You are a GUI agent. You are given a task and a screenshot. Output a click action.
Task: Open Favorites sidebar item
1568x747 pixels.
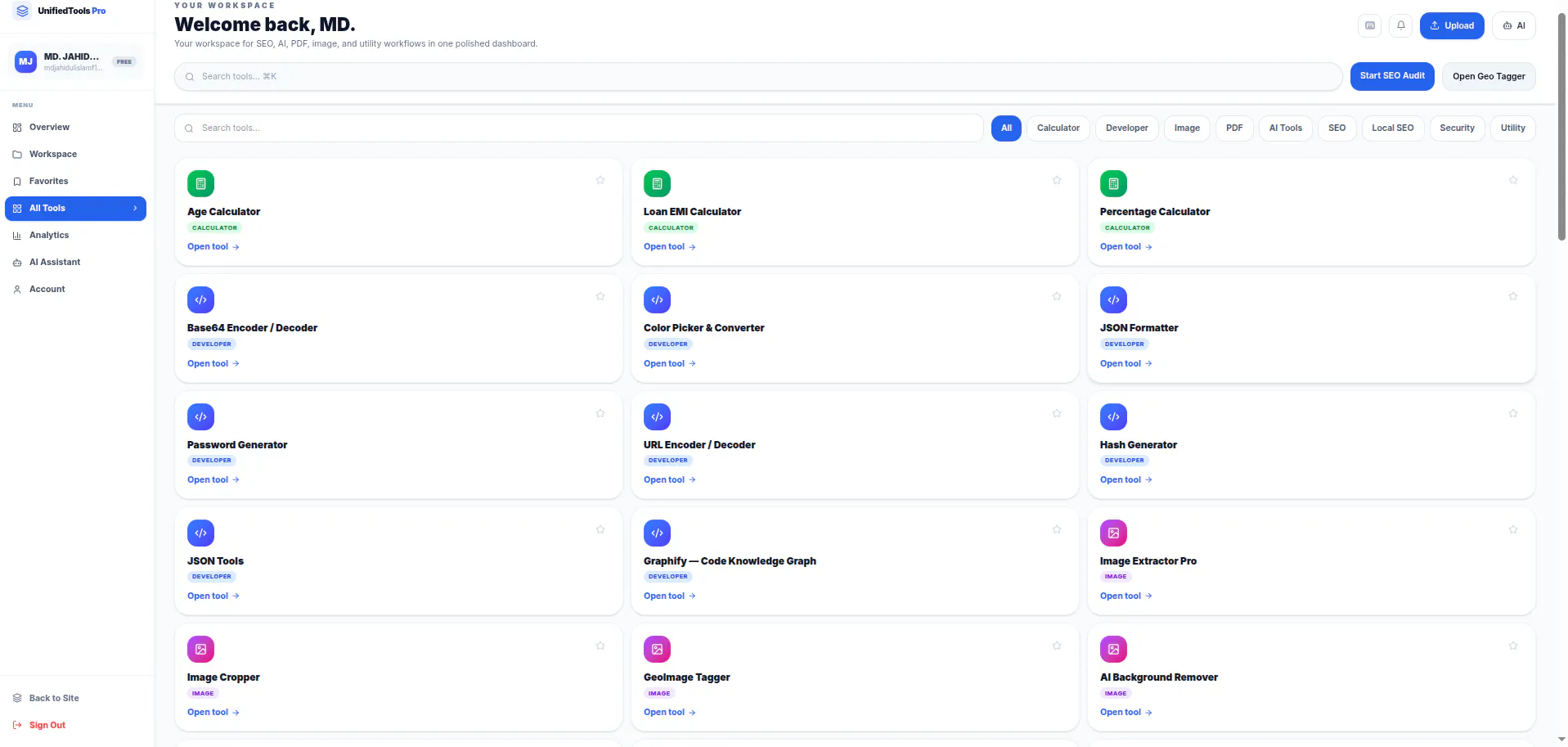pos(75,181)
